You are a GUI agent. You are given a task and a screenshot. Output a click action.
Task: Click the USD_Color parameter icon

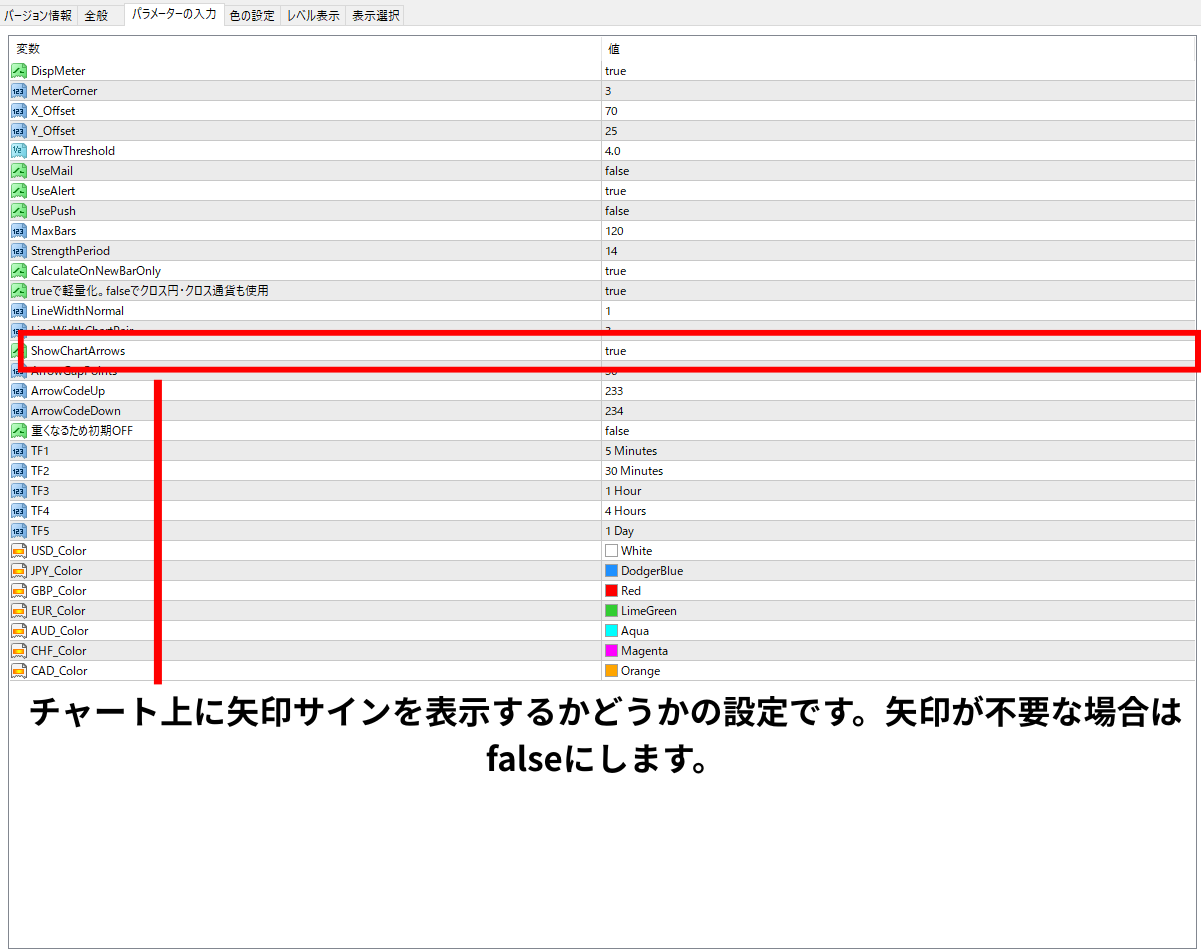(x=18, y=551)
